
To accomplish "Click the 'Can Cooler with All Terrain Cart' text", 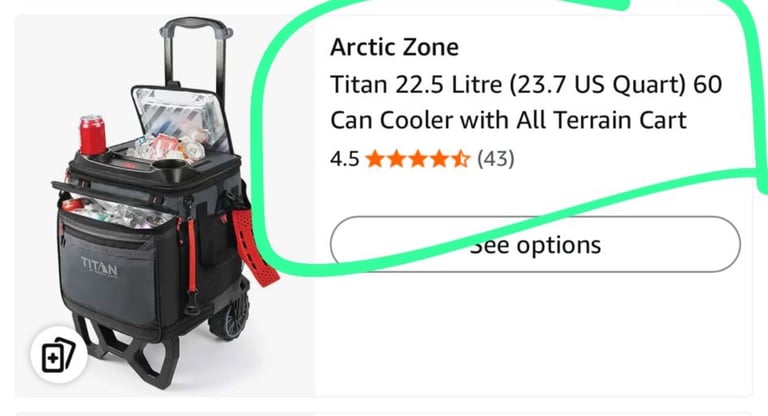I will [508, 120].
